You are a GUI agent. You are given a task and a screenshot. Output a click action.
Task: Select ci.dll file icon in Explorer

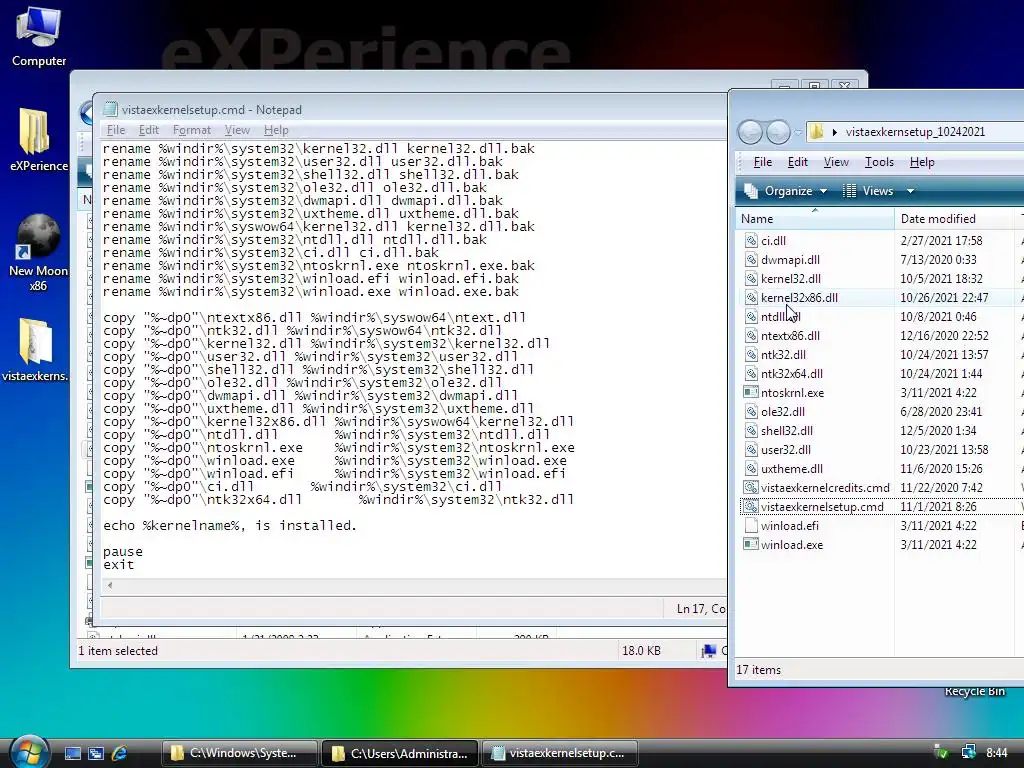[751, 240]
